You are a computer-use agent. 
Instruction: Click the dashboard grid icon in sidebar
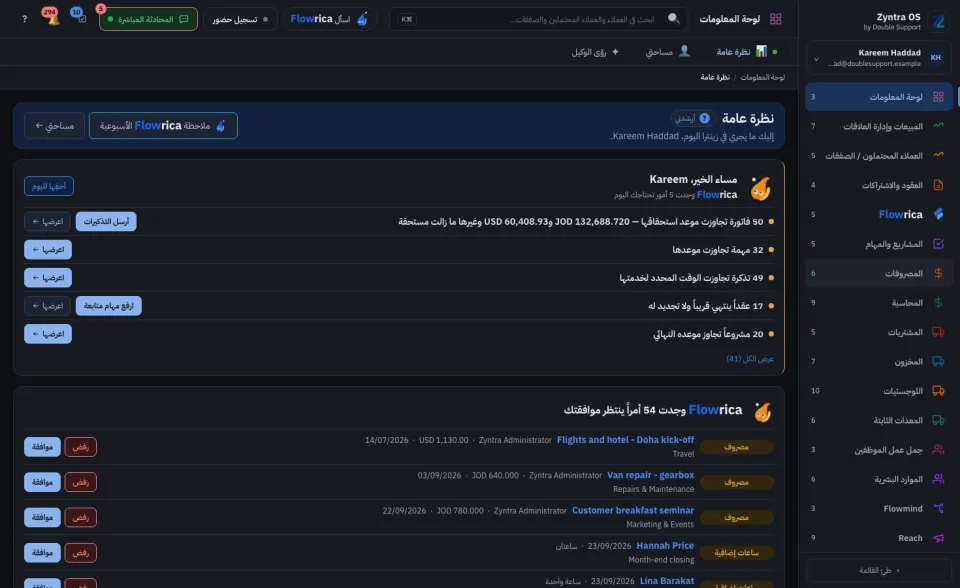pyautogui.click(x=938, y=97)
